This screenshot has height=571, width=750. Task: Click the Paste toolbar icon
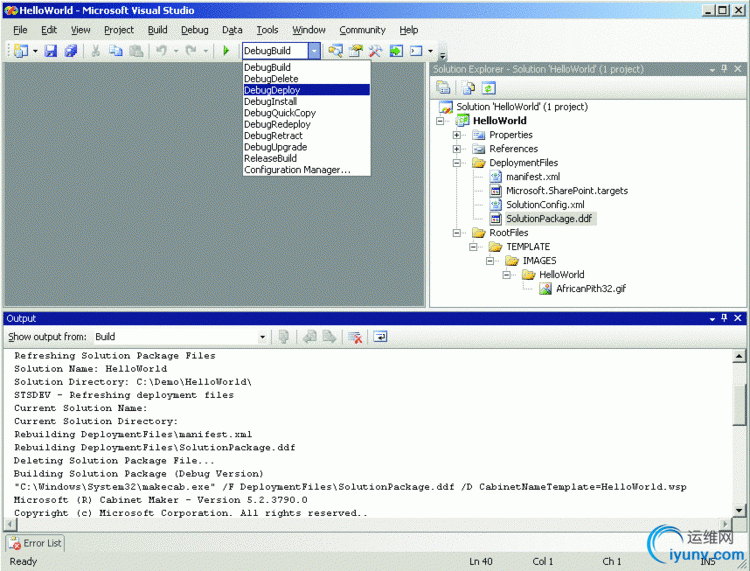pos(136,50)
